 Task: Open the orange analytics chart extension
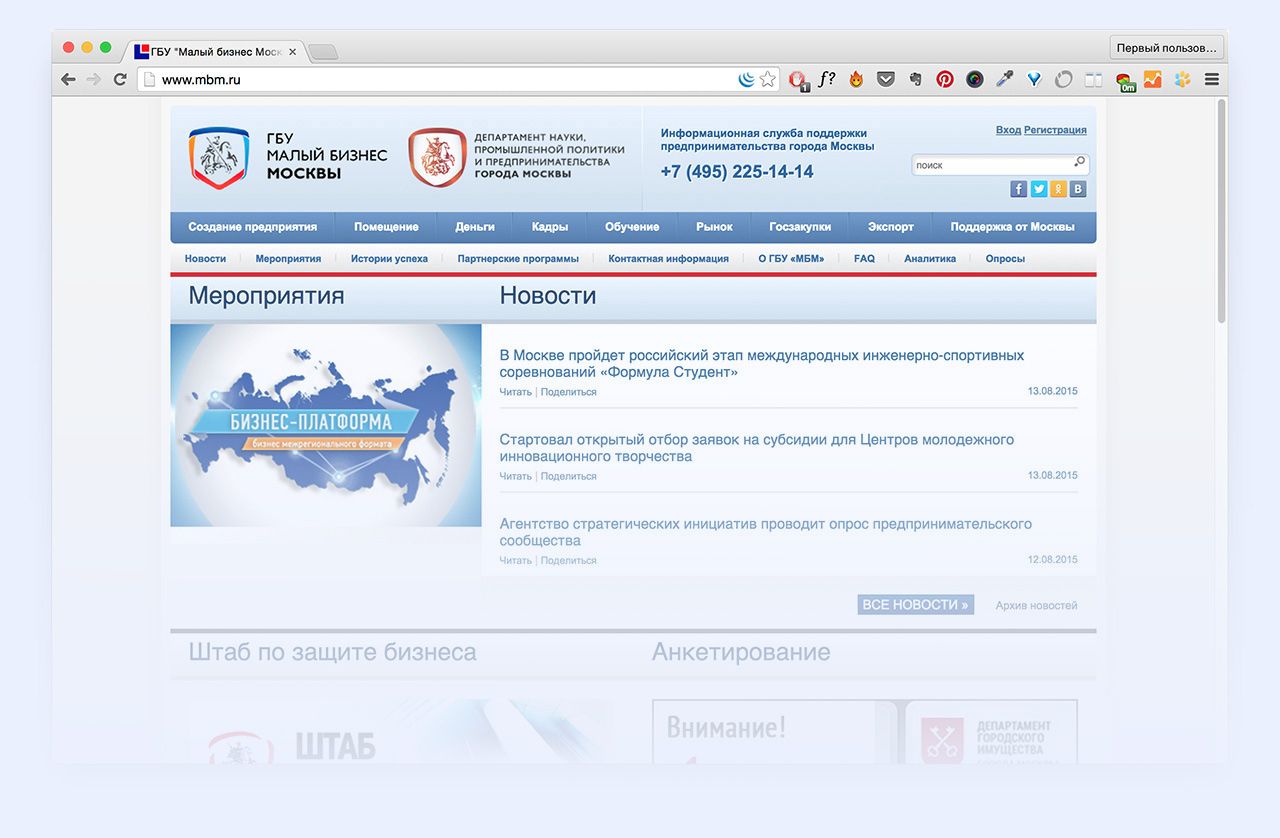click(x=1152, y=79)
